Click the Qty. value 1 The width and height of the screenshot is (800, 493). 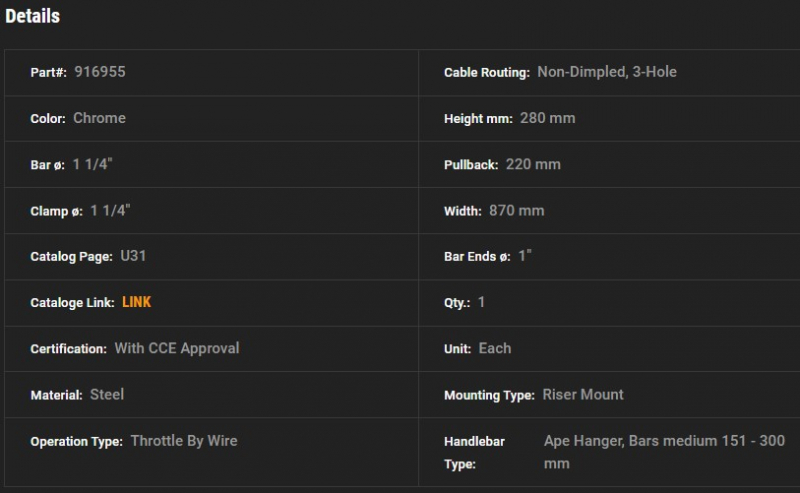click(x=481, y=302)
